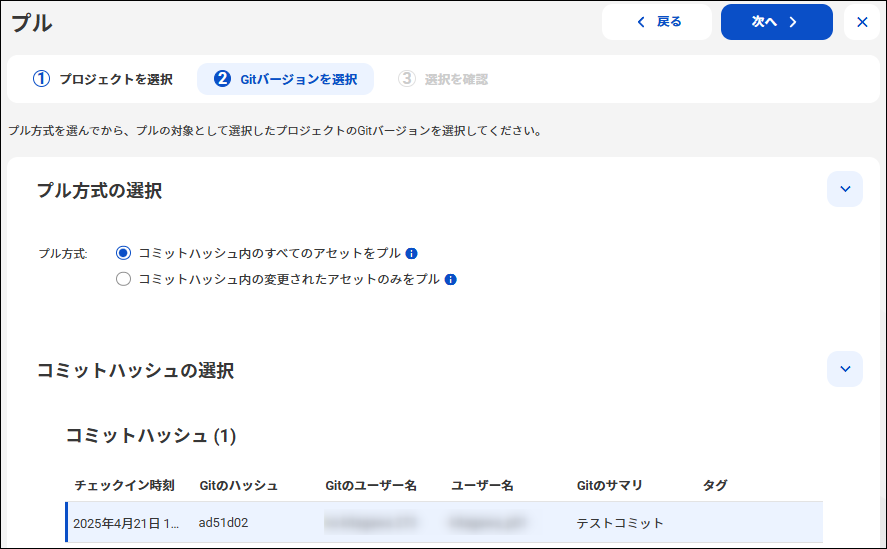This screenshot has height=549, width=887.
Task: Click info icon next to 変更されたアセットのみをプル
Action: click(x=451, y=280)
